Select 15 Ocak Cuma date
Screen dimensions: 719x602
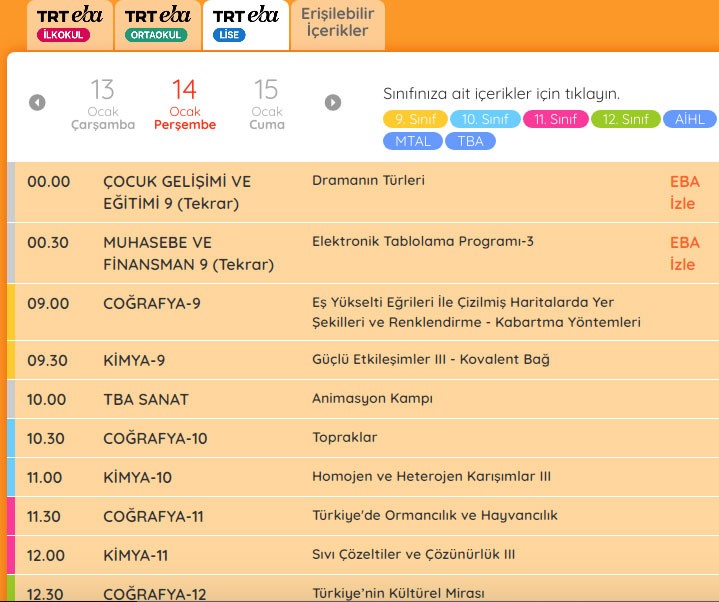266,104
